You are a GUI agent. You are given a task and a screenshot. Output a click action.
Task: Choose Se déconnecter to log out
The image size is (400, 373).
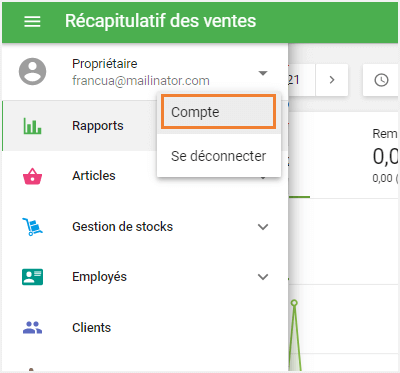tap(219, 156)
